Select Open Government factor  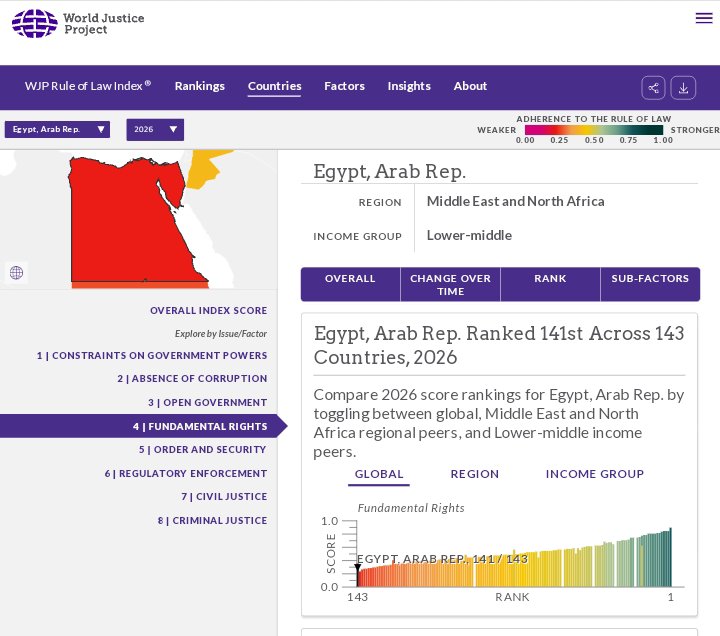pyautogui.click(x=208, y=402)
